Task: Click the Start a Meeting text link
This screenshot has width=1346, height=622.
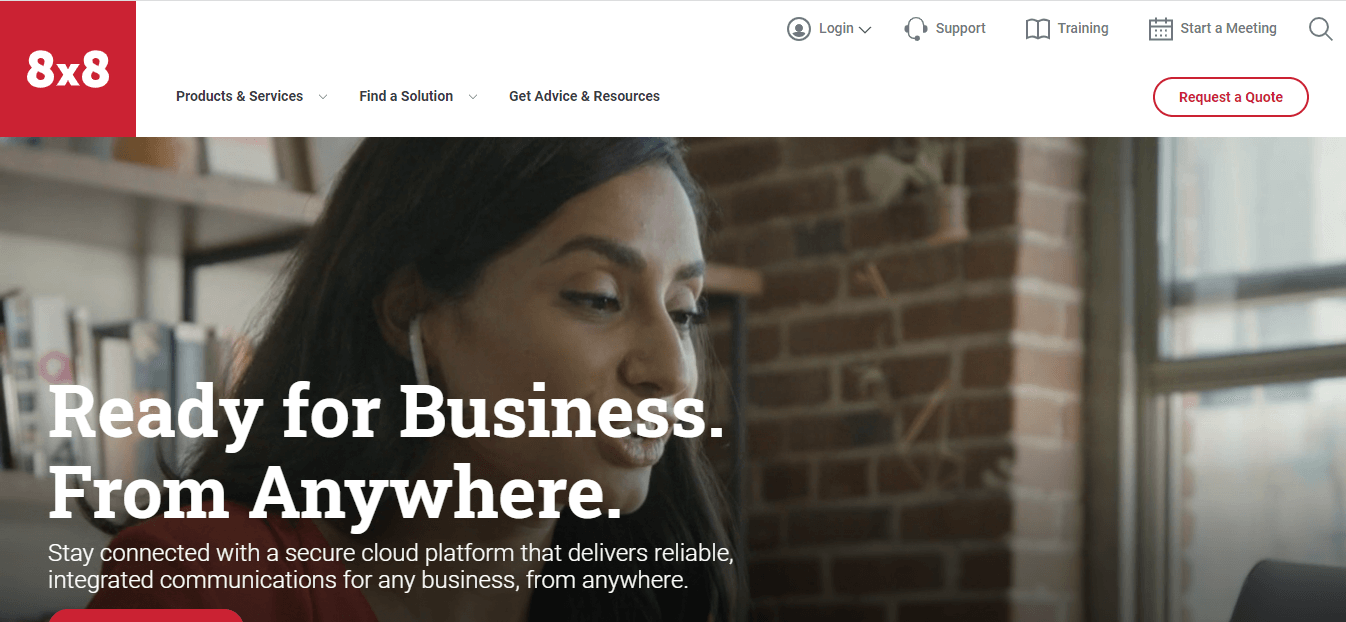Action: [1229, 28]
